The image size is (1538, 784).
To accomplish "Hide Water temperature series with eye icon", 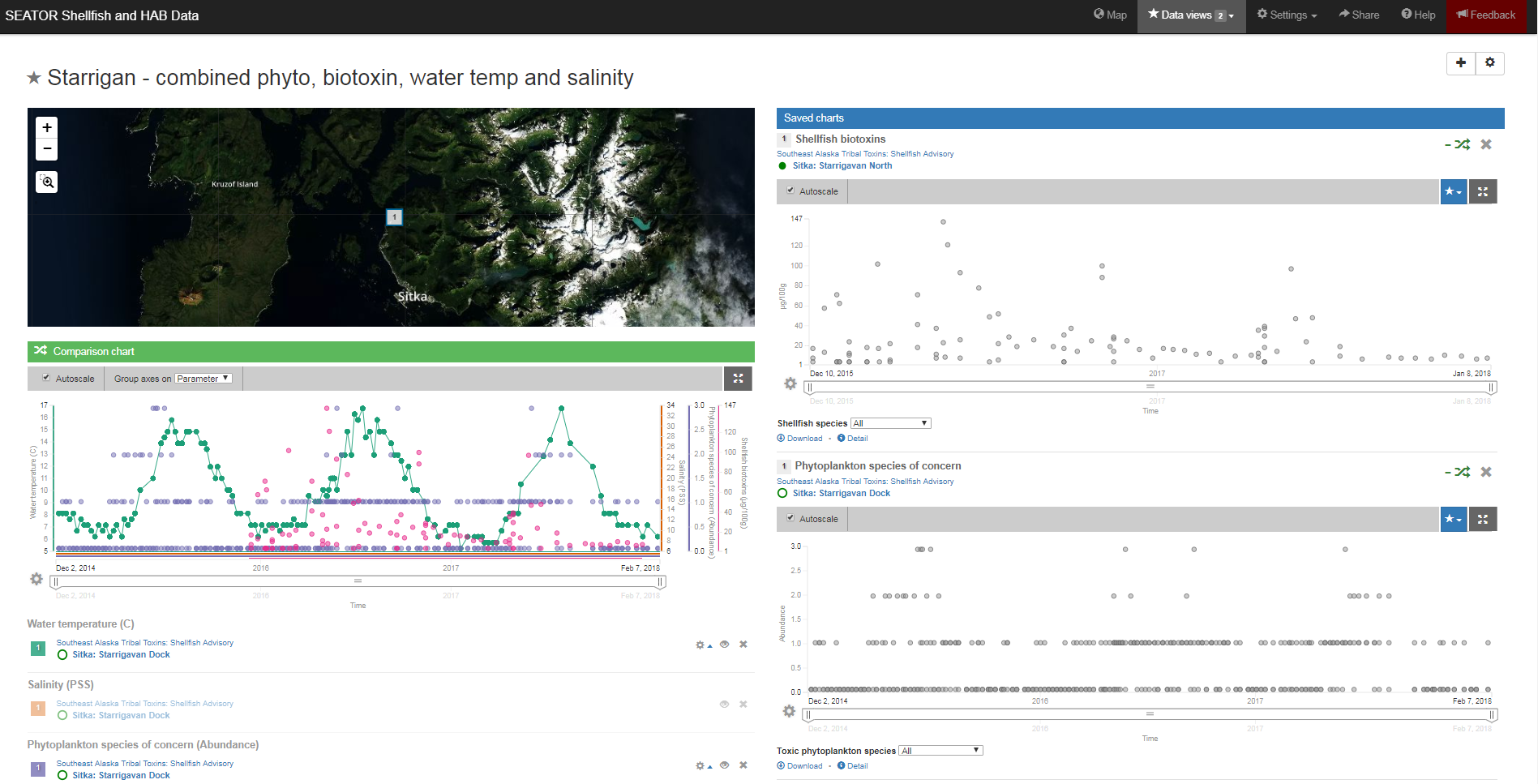I will click(x=724, y=645).
